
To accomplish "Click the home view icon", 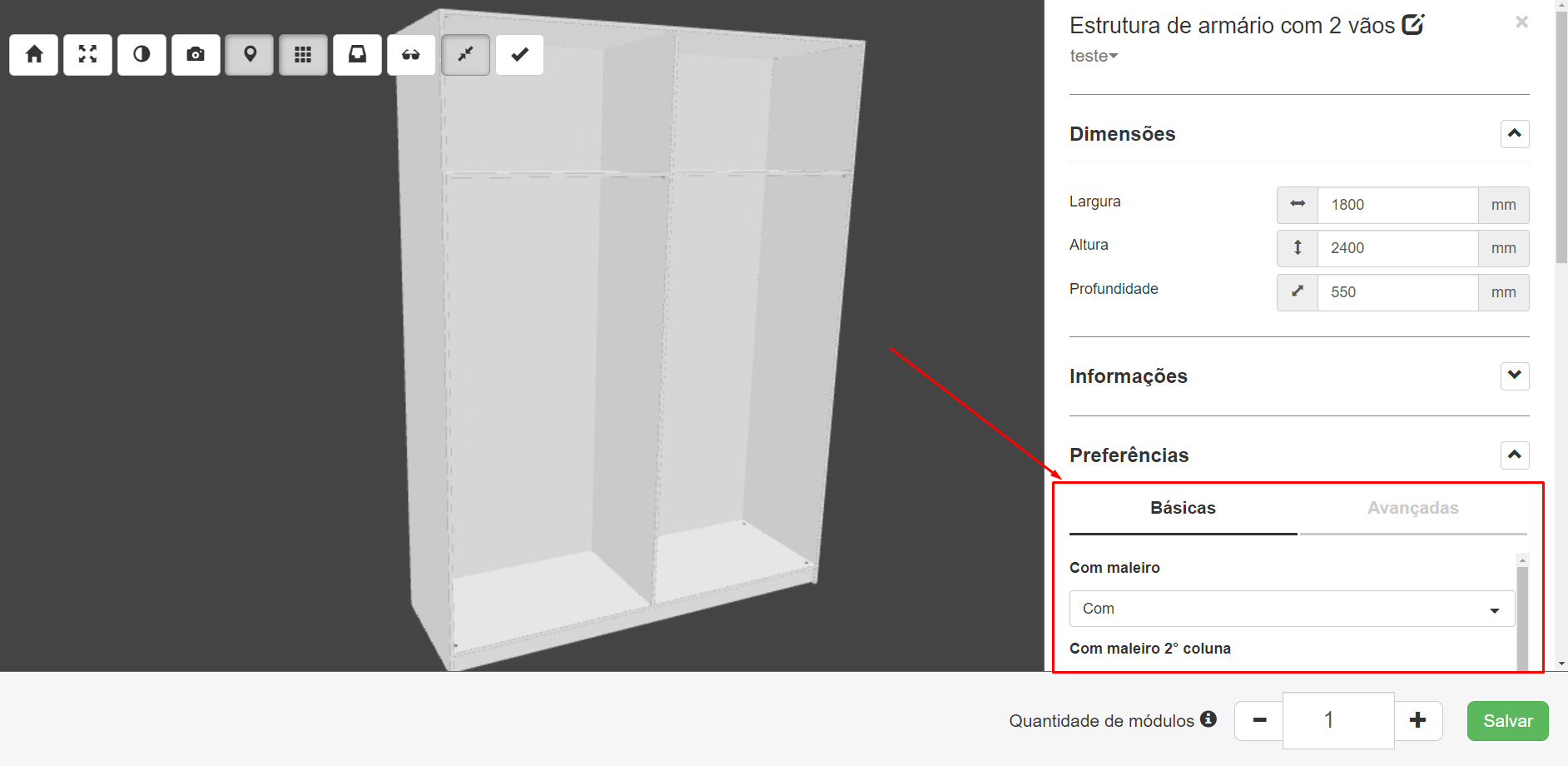I will tap(34, 55).
